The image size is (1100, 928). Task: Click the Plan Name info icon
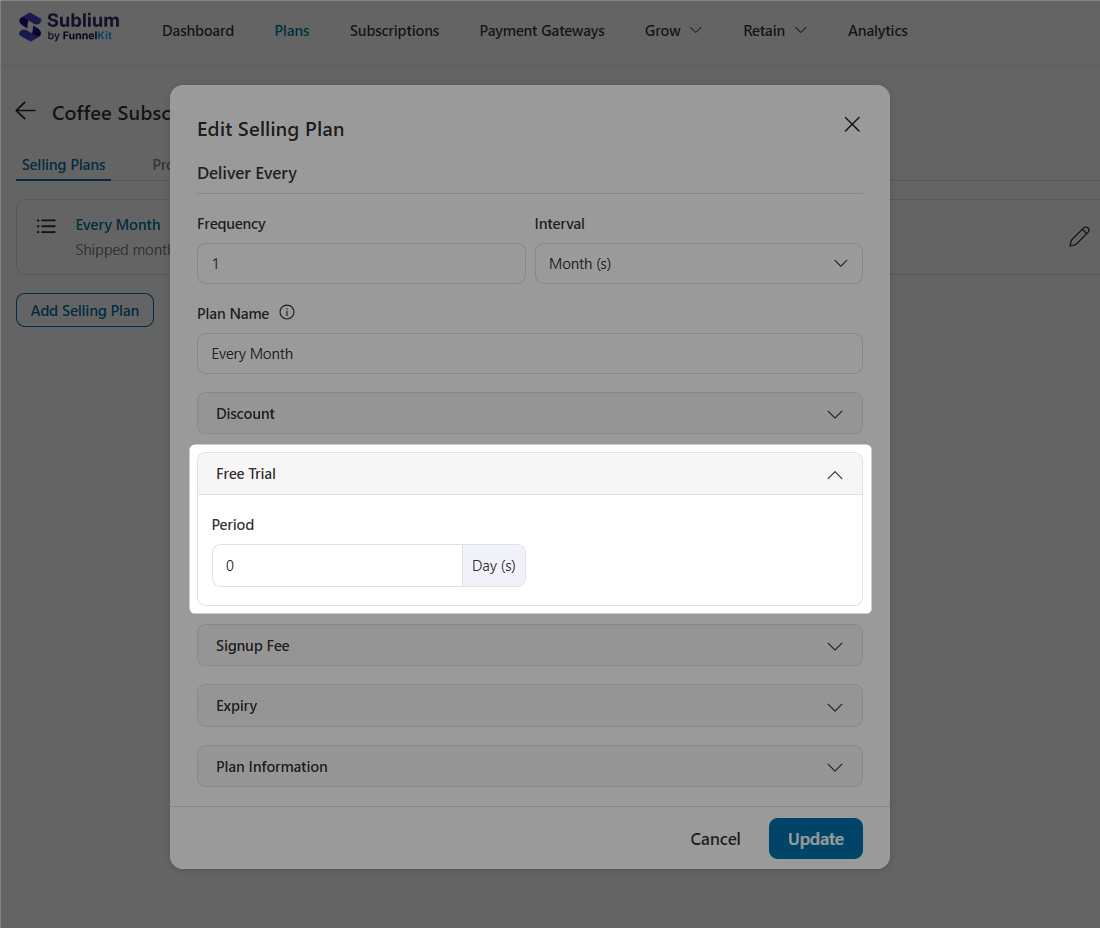click(x=287, y=313)
